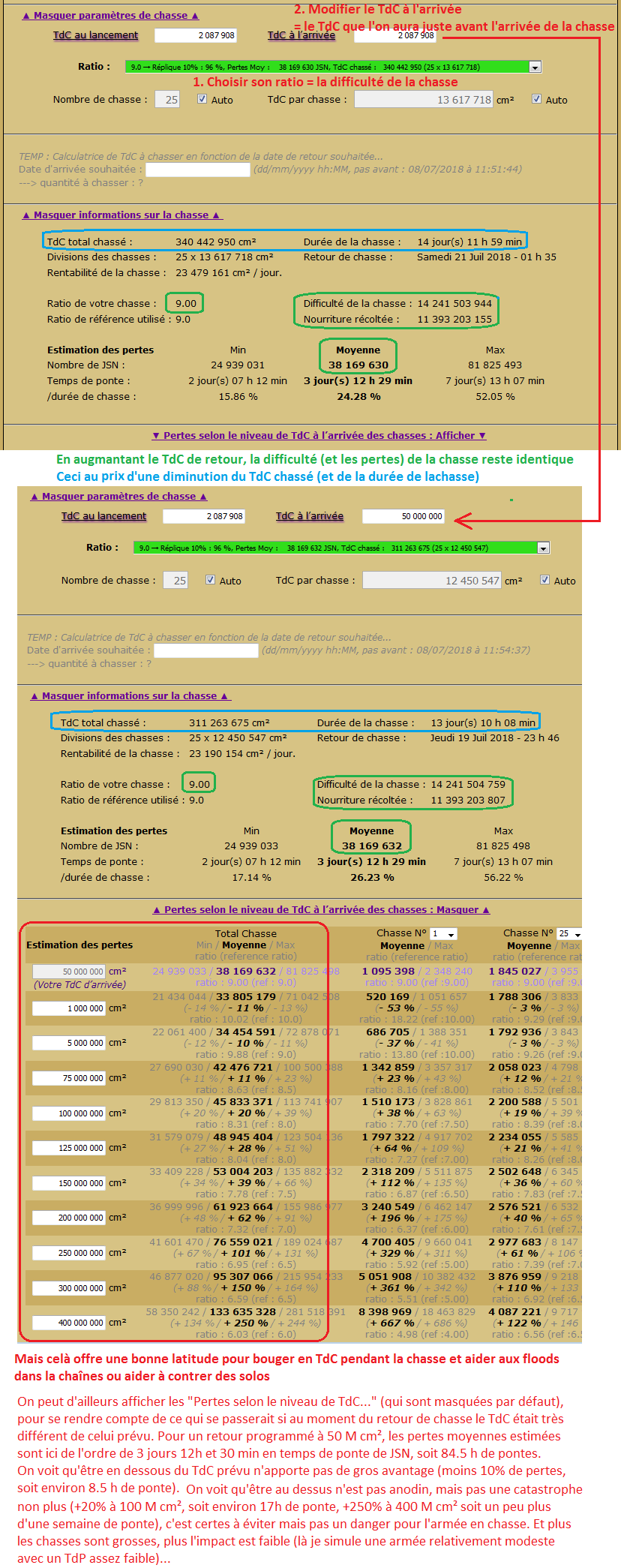Viewport: 621px width, 1568px height.
Task: Toggle Auto checkbox right of 12 450 547 cm²
Action: [544, 580]
